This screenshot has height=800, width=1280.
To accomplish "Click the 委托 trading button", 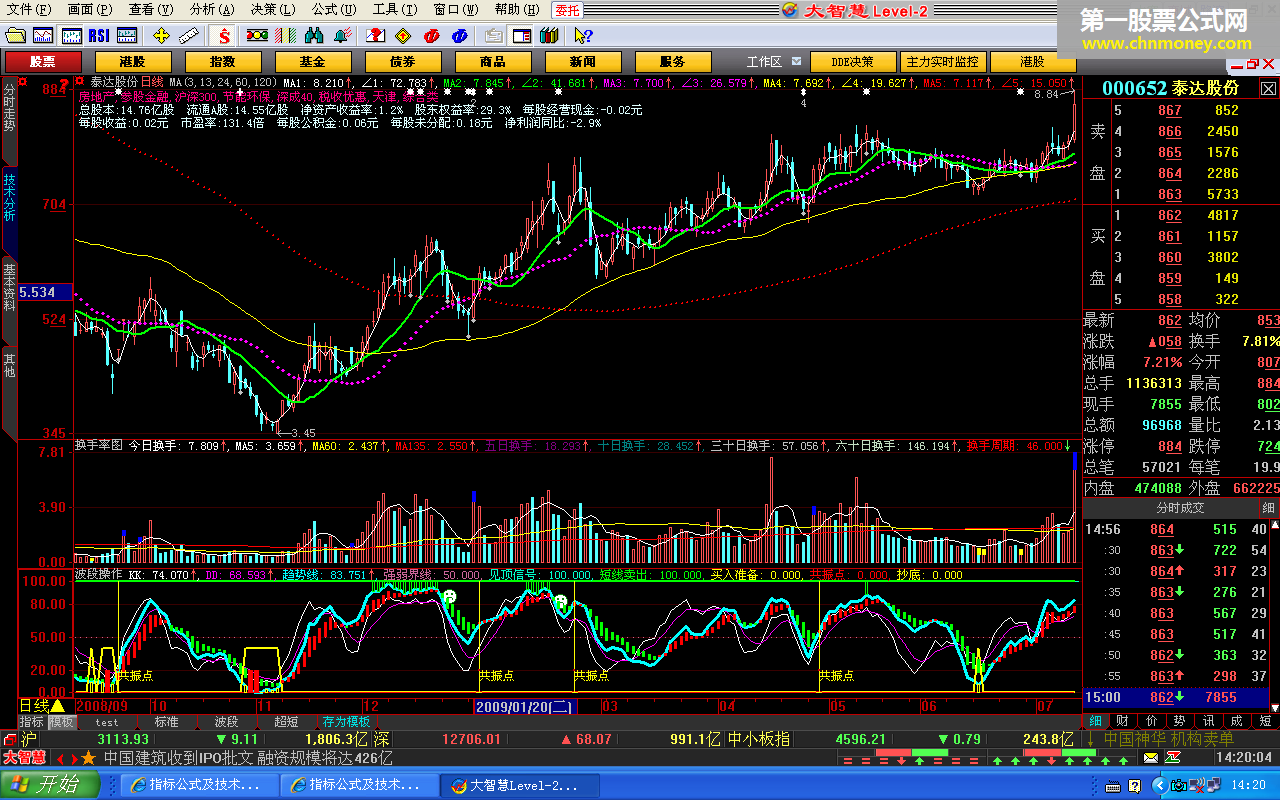I will 568,10.
